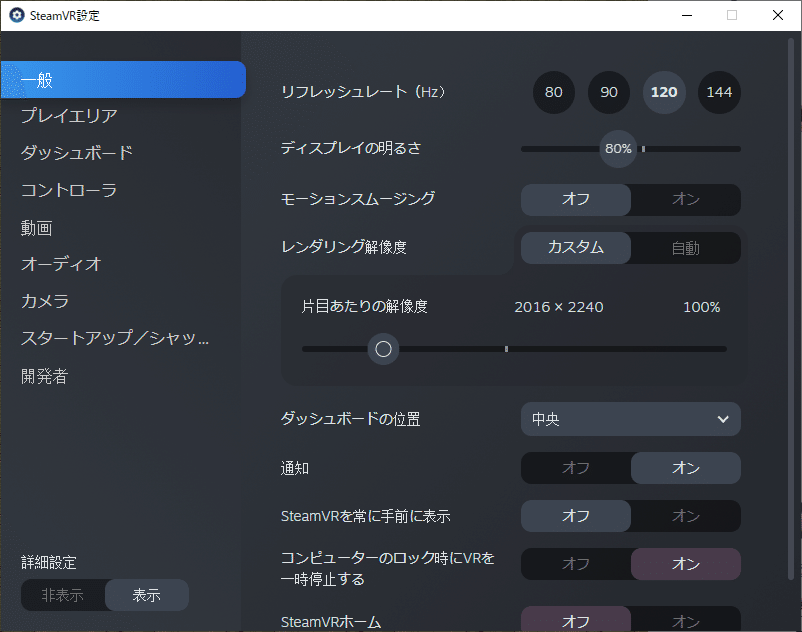Turn 通知 to オフ
The image size is (802, 632).
(x=576, y=468)
